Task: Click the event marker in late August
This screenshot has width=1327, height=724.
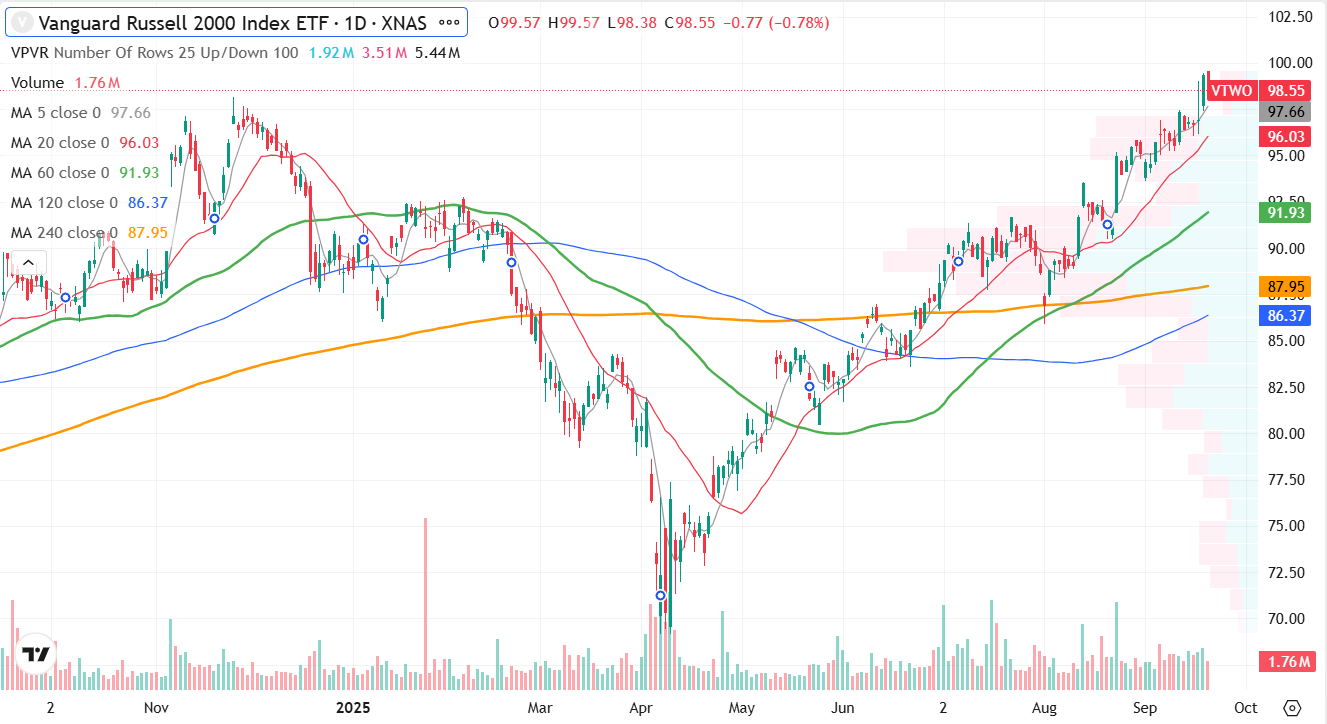Action: pos(1107,224)
